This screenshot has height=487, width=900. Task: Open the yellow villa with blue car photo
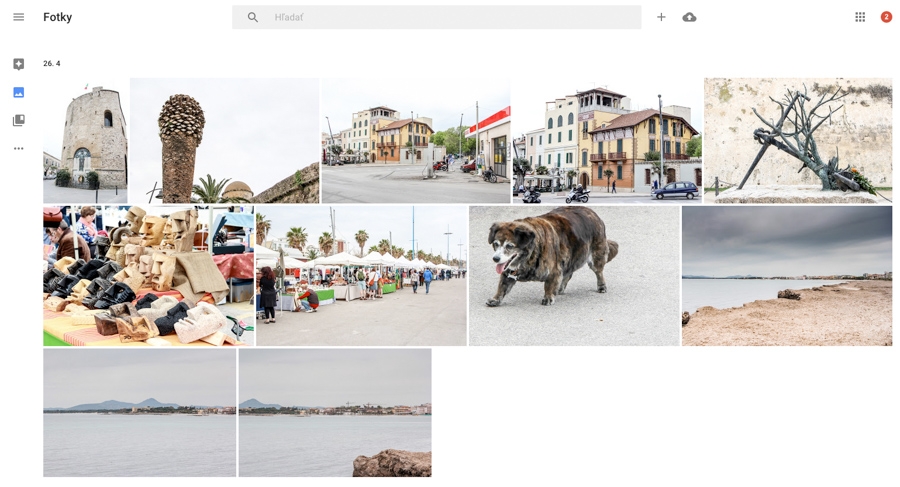607,141
